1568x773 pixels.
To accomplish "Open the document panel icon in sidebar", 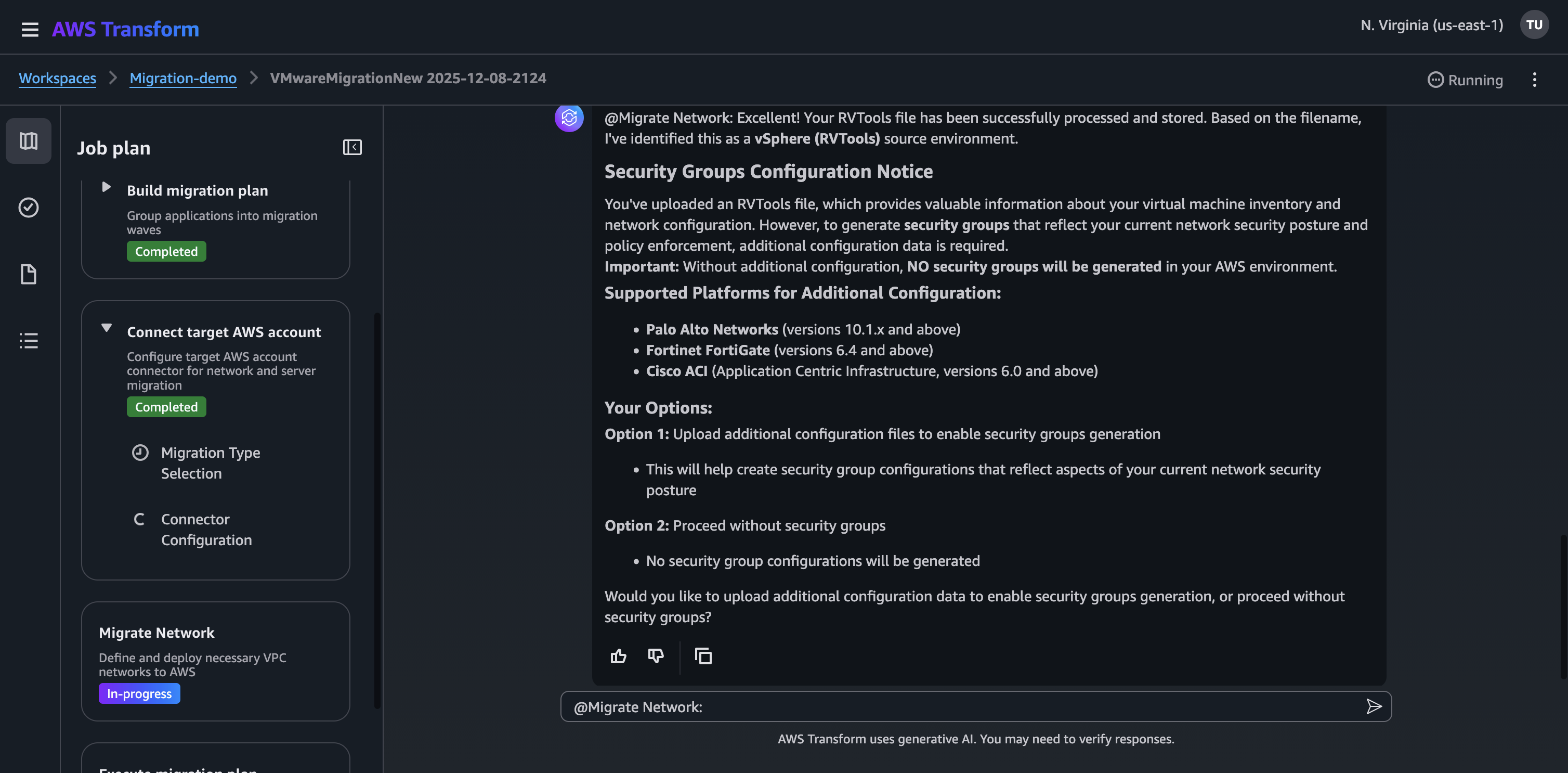I will point(28,274).
